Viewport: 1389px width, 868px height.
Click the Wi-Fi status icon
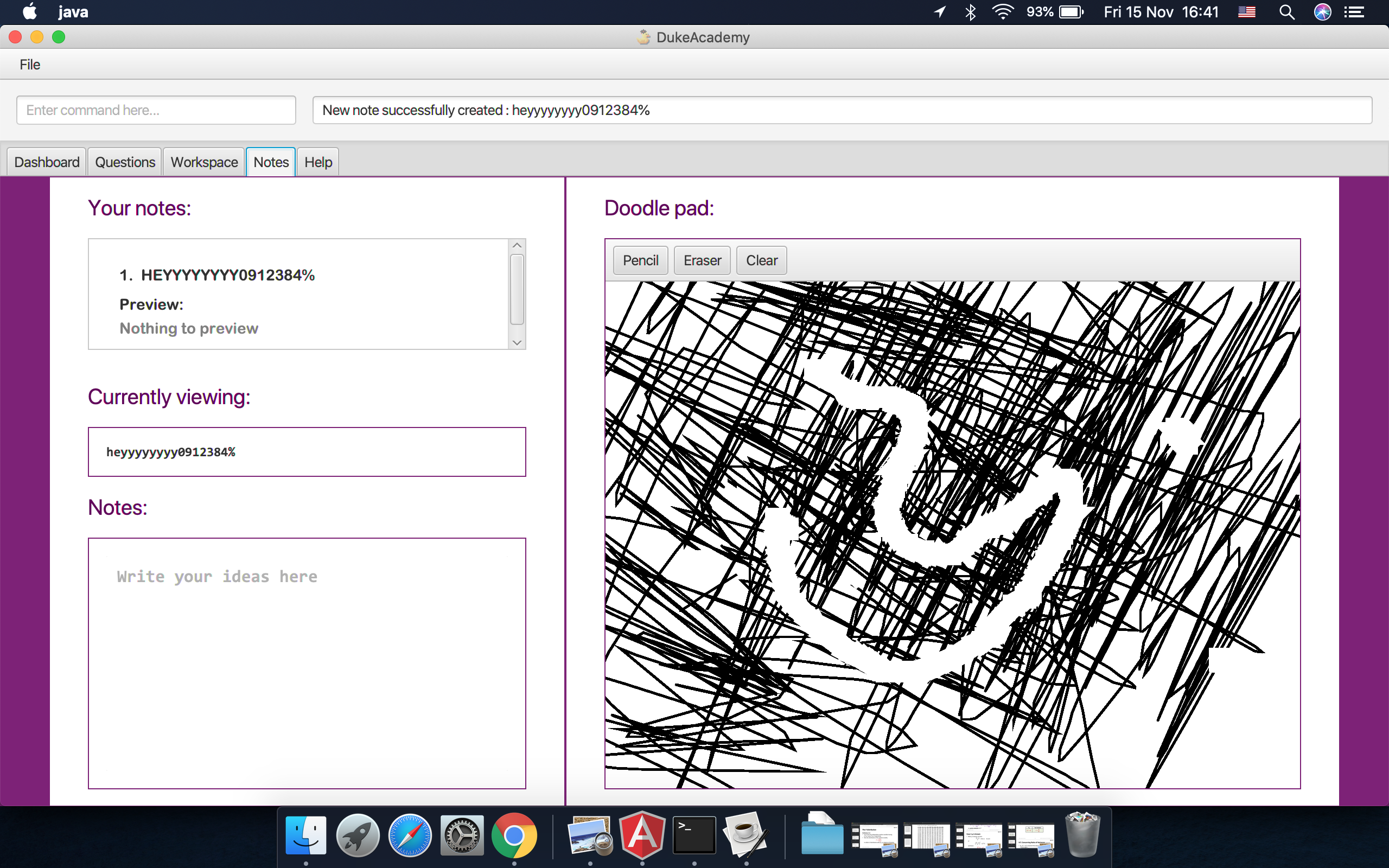pos(1002,12)
